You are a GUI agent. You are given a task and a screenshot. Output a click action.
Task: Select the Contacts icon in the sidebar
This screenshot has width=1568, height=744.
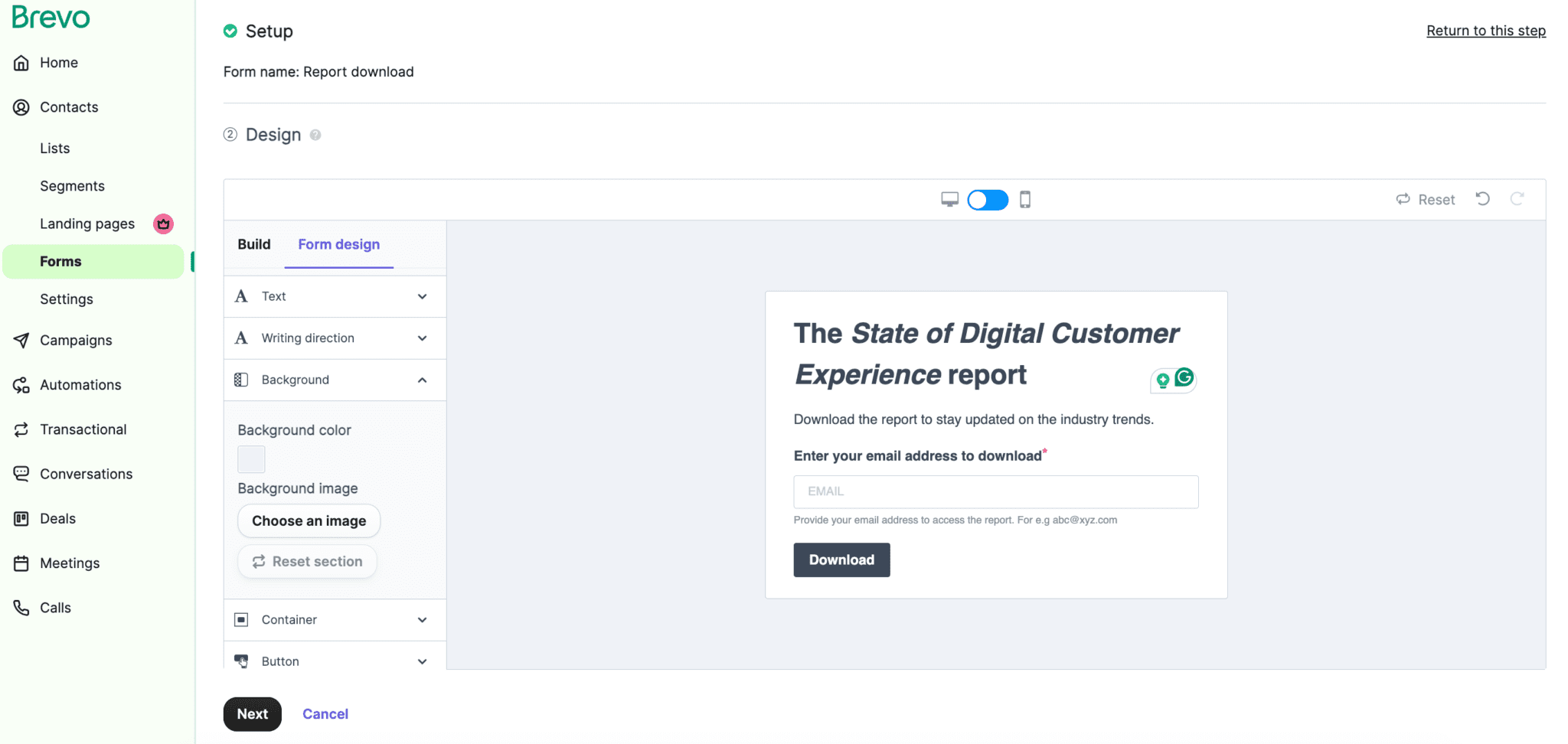21,107
